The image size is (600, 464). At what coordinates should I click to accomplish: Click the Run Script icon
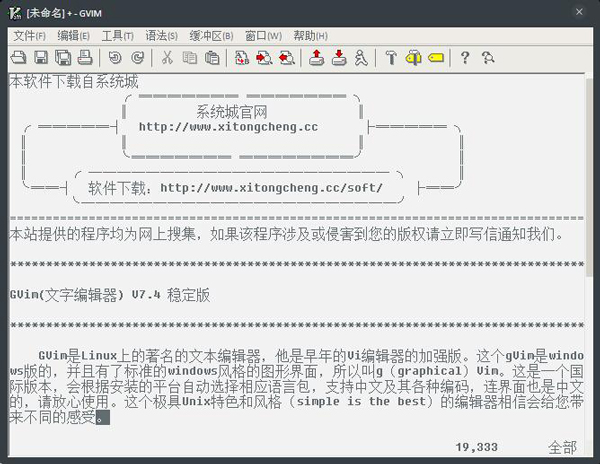pyautogui.click(x=361, y=58)
